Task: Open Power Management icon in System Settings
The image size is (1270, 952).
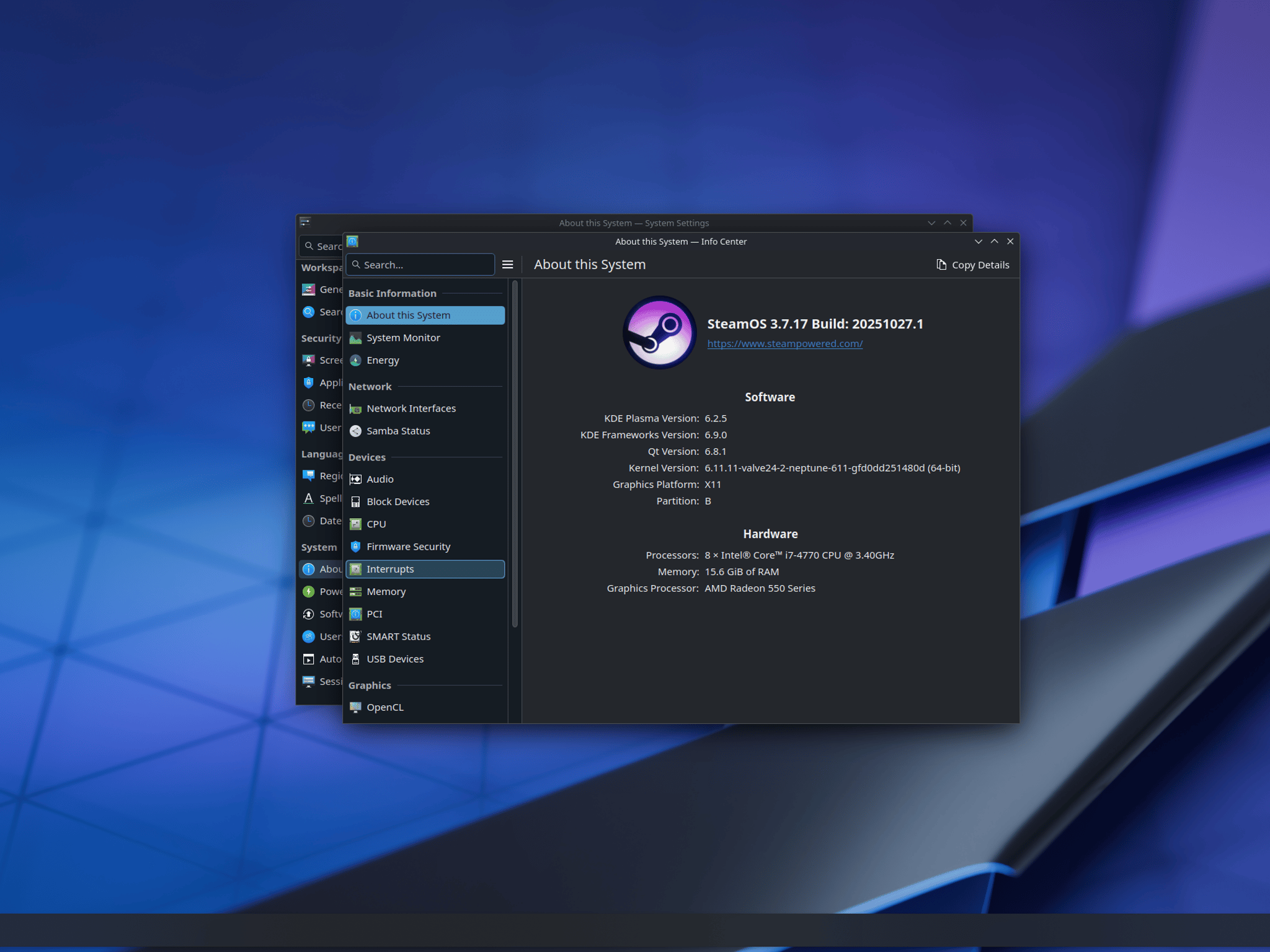Action: coord(308,592)
